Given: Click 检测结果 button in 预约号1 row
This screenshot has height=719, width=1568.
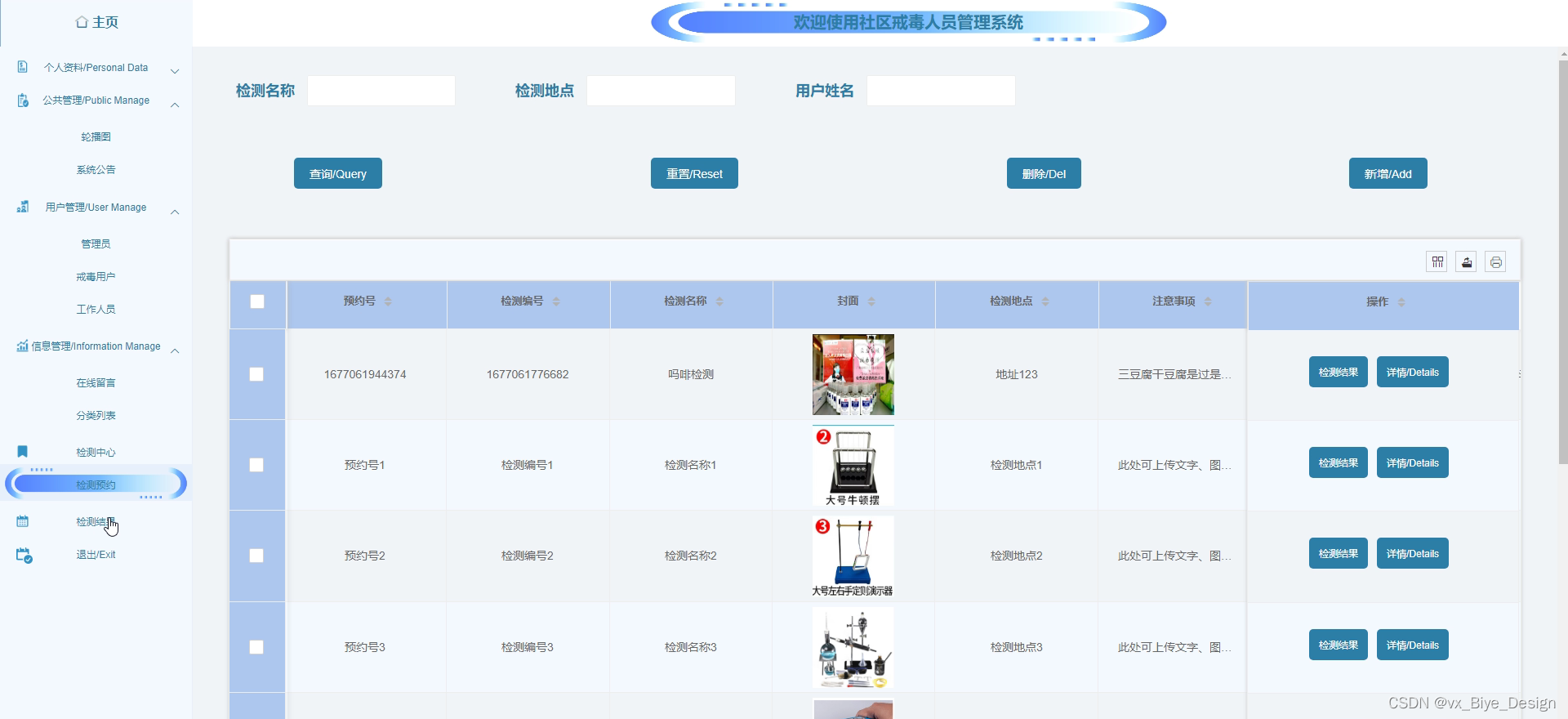Looking at the screenshot, I should [1339, 462].
